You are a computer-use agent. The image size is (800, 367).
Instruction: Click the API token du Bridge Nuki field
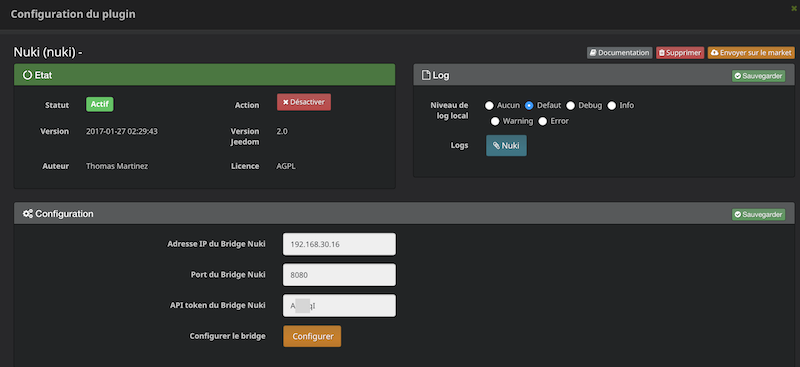coord(339,305)
